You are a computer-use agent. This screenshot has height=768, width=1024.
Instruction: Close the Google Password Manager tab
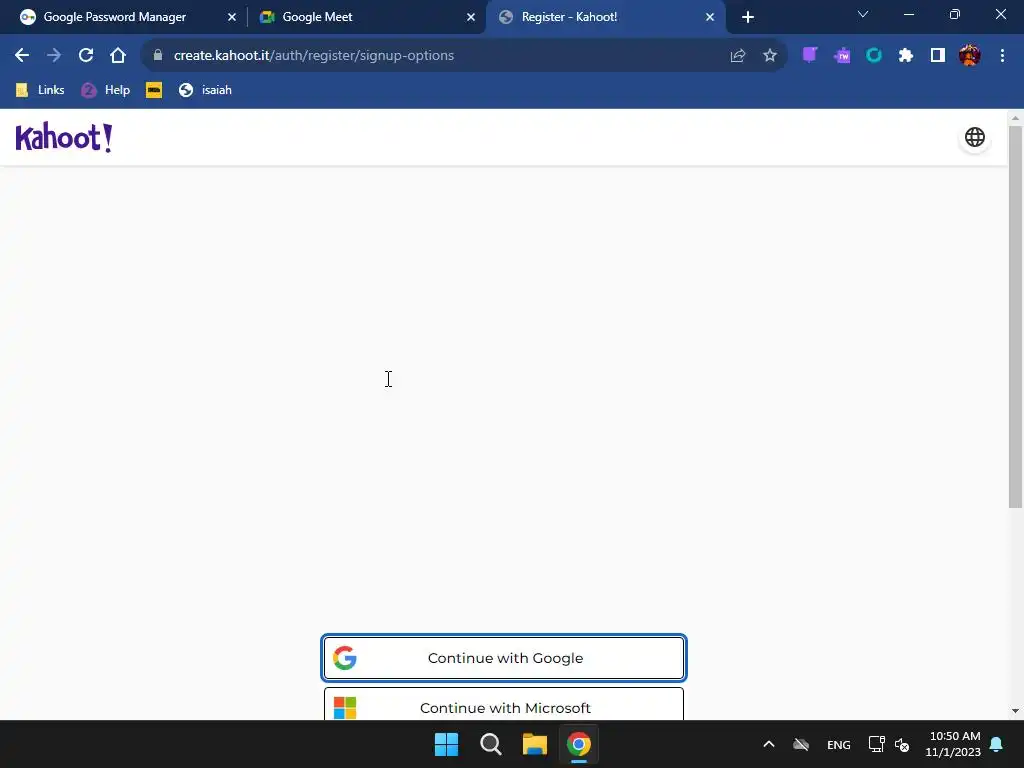pos(232,17)
